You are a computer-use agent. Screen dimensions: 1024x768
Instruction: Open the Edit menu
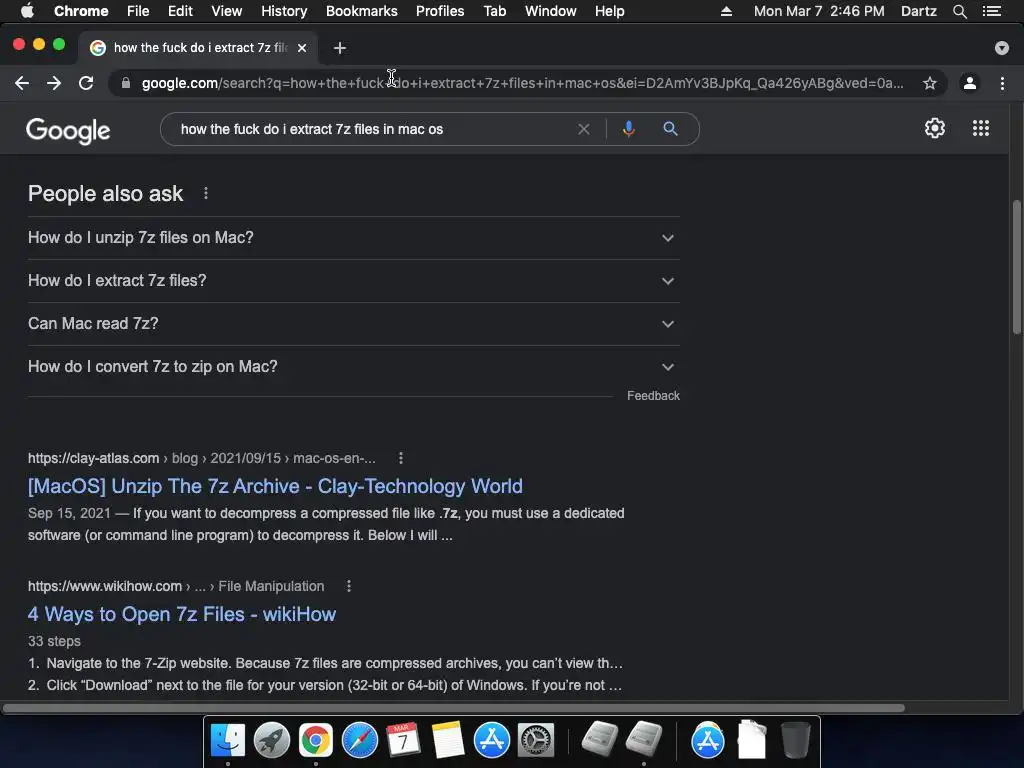180,11
